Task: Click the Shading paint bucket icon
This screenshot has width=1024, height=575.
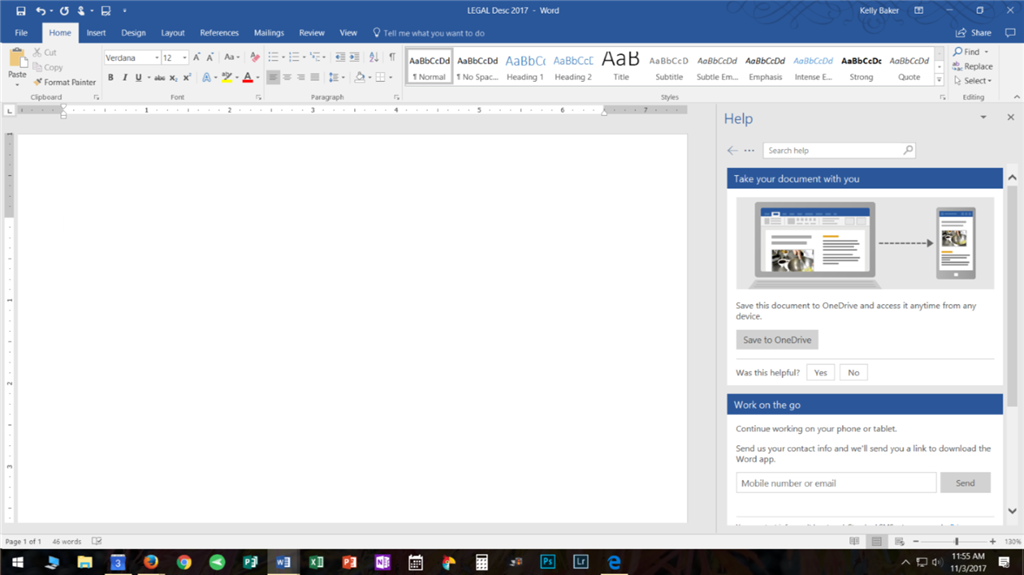Action: [x=360, y=78]
